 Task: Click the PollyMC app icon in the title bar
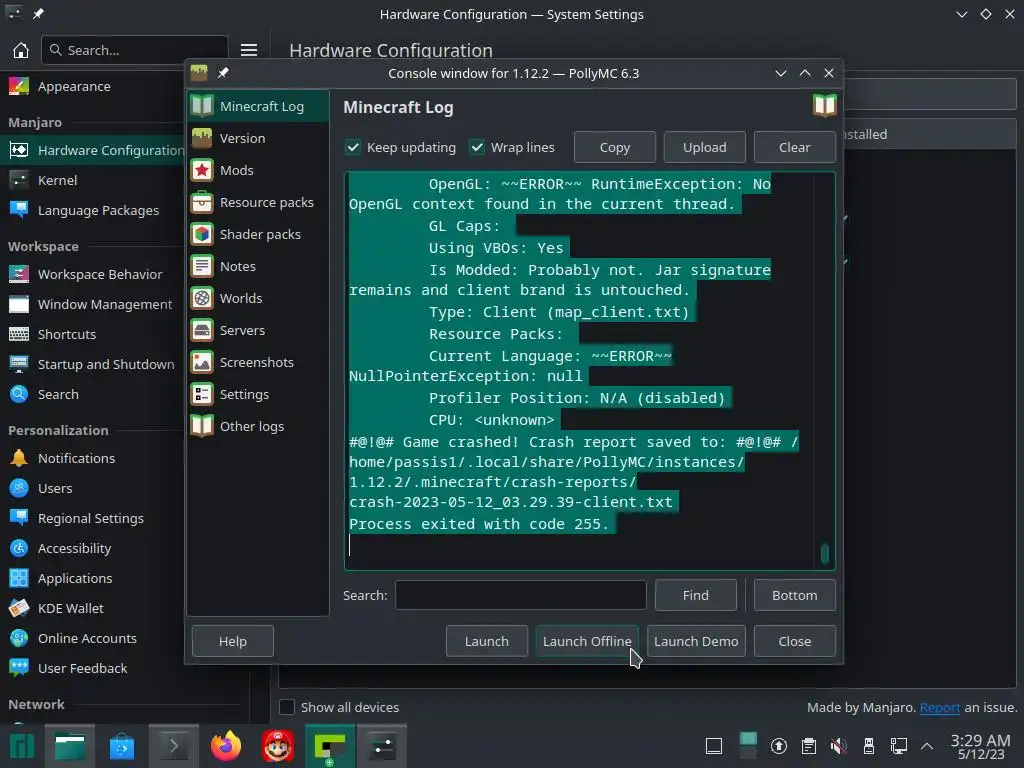pyautogui.click(x=199, y=72)
